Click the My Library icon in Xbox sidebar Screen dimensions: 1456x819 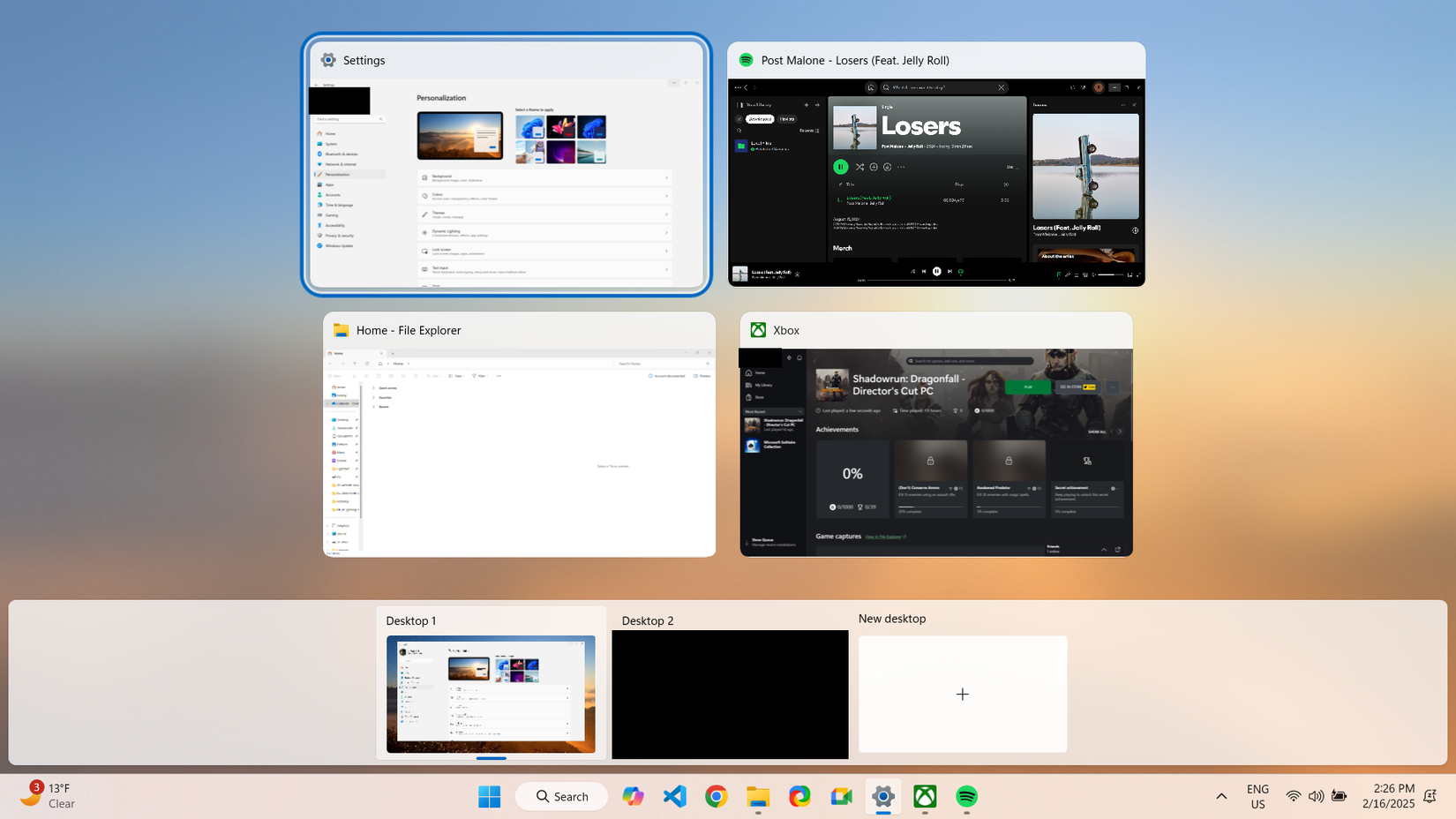click(761, 385)
